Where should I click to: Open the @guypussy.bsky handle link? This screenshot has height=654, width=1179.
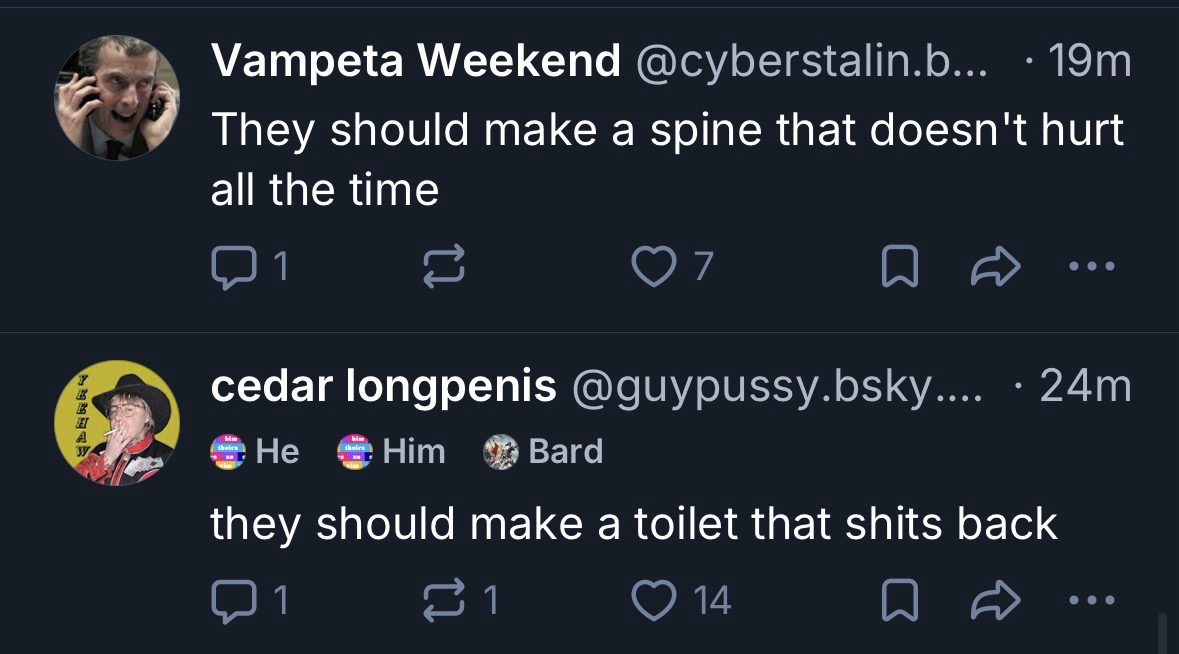(776, 387)
